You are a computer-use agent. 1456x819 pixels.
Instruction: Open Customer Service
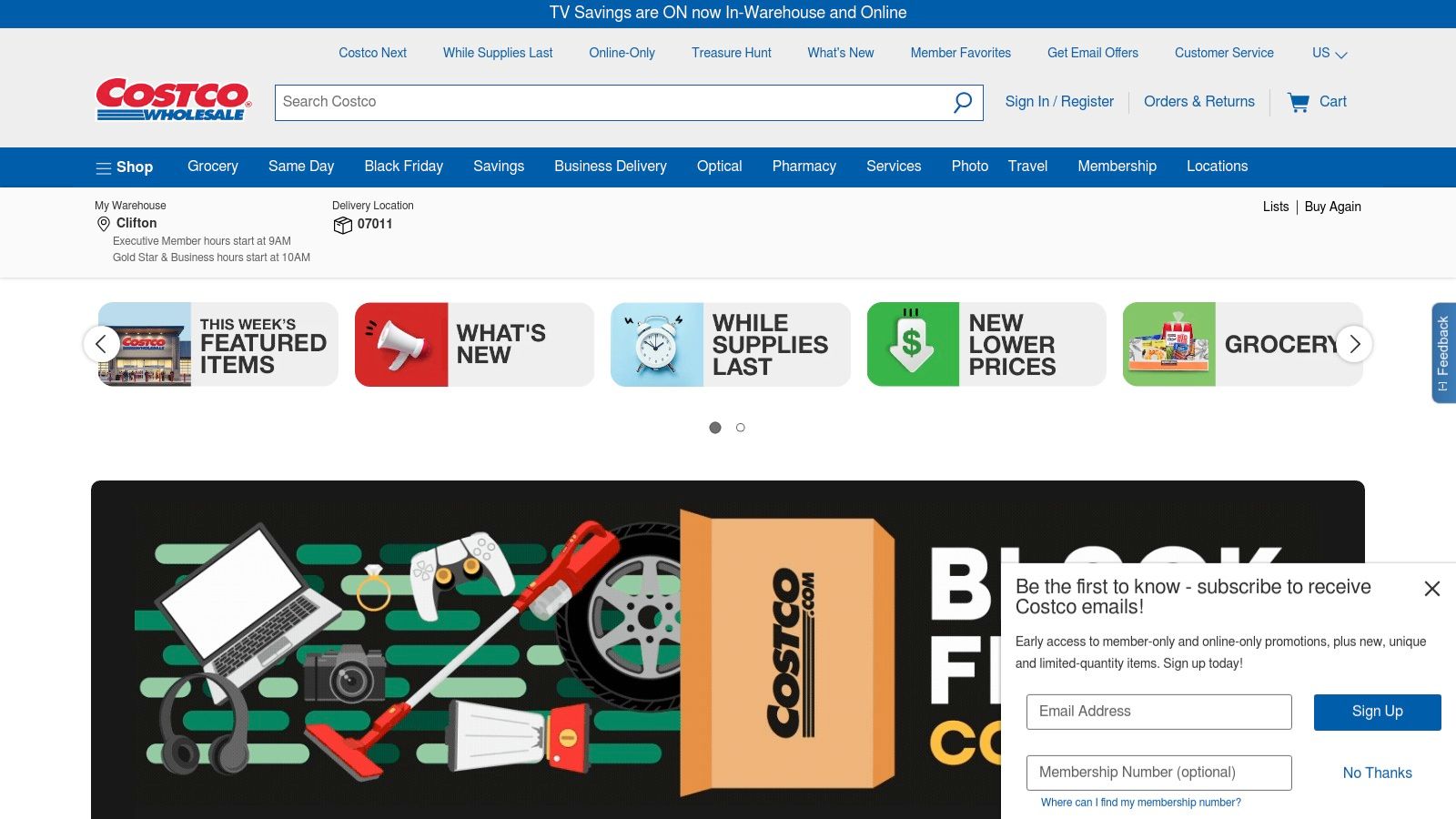coord(1224,53)
